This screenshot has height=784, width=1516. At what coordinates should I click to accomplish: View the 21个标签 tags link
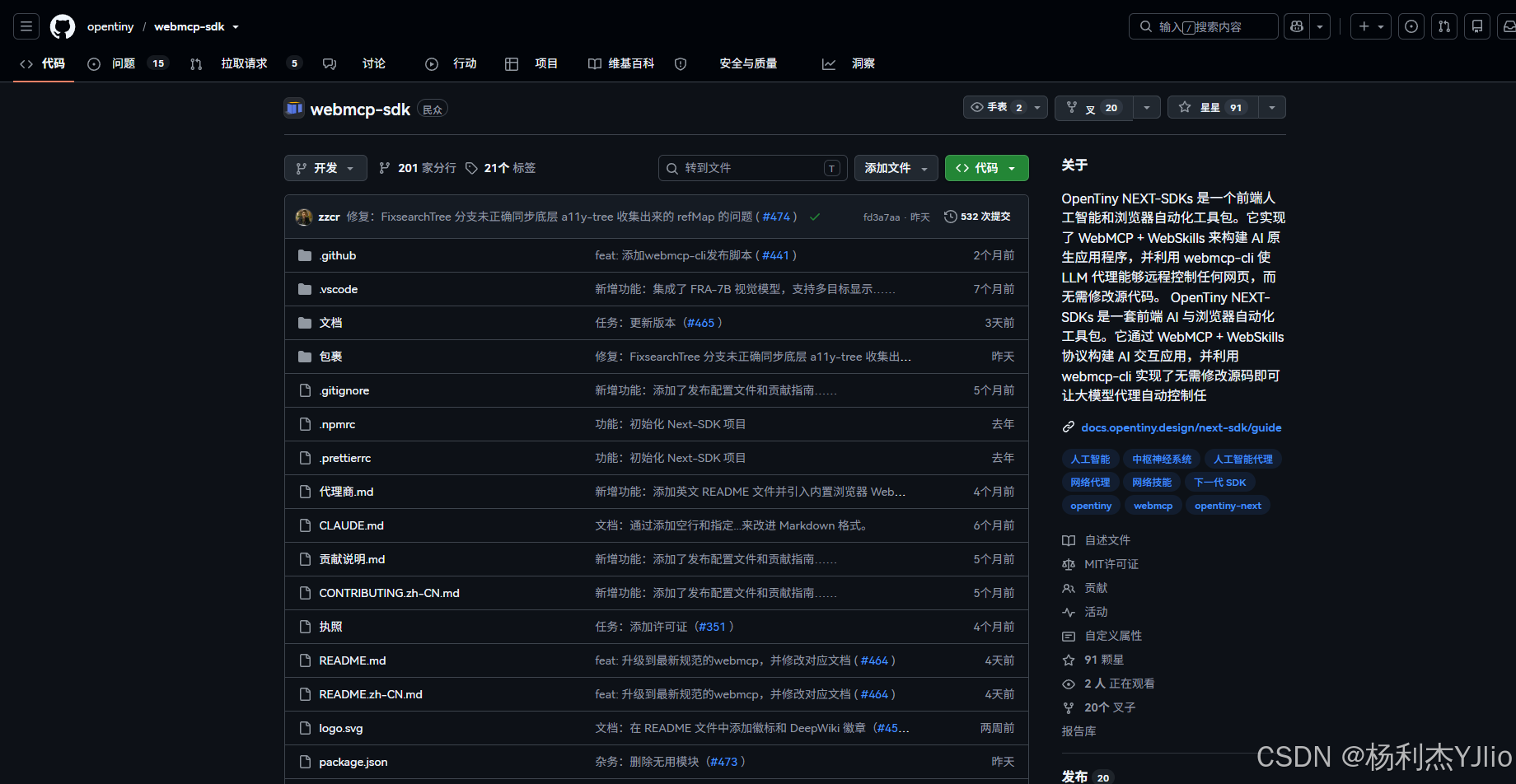501,168
